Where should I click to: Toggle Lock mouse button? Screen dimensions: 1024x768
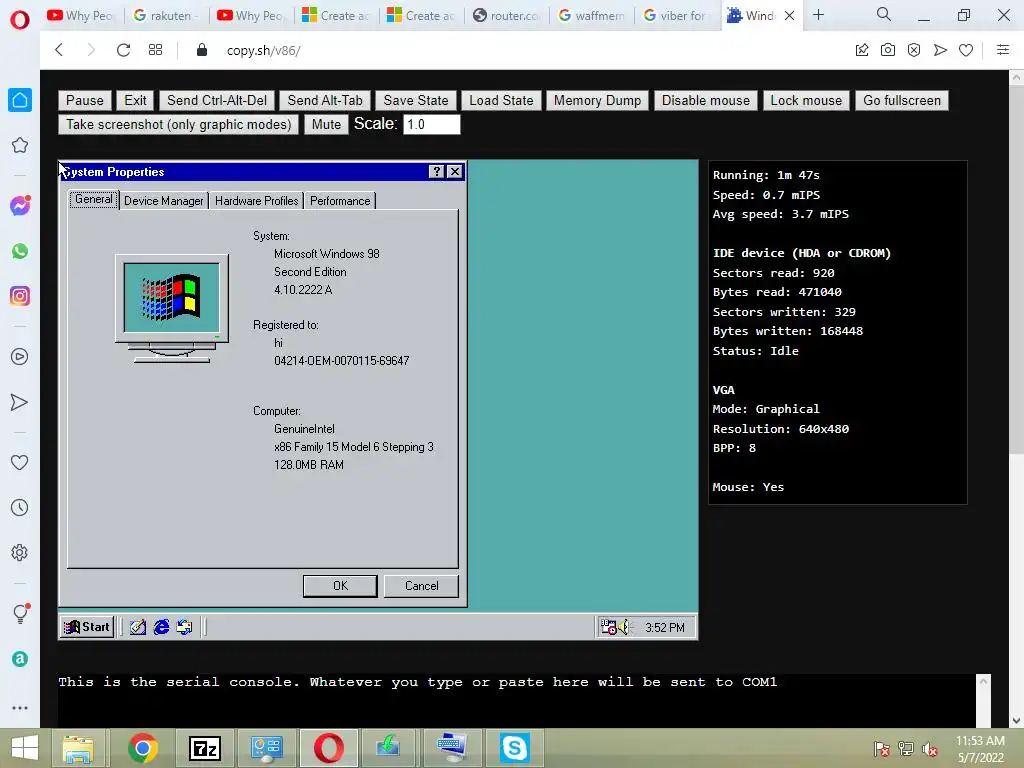(x=807, y=101)
